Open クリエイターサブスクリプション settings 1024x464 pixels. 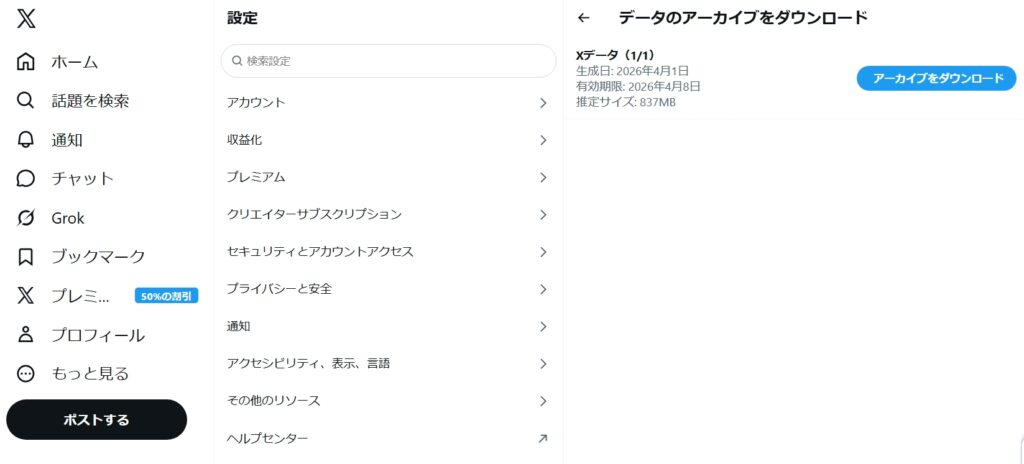point(314,215)
